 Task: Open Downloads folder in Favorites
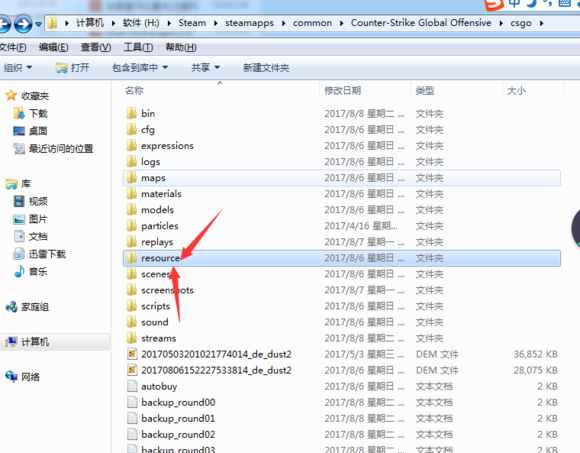(x=31, y=113)
